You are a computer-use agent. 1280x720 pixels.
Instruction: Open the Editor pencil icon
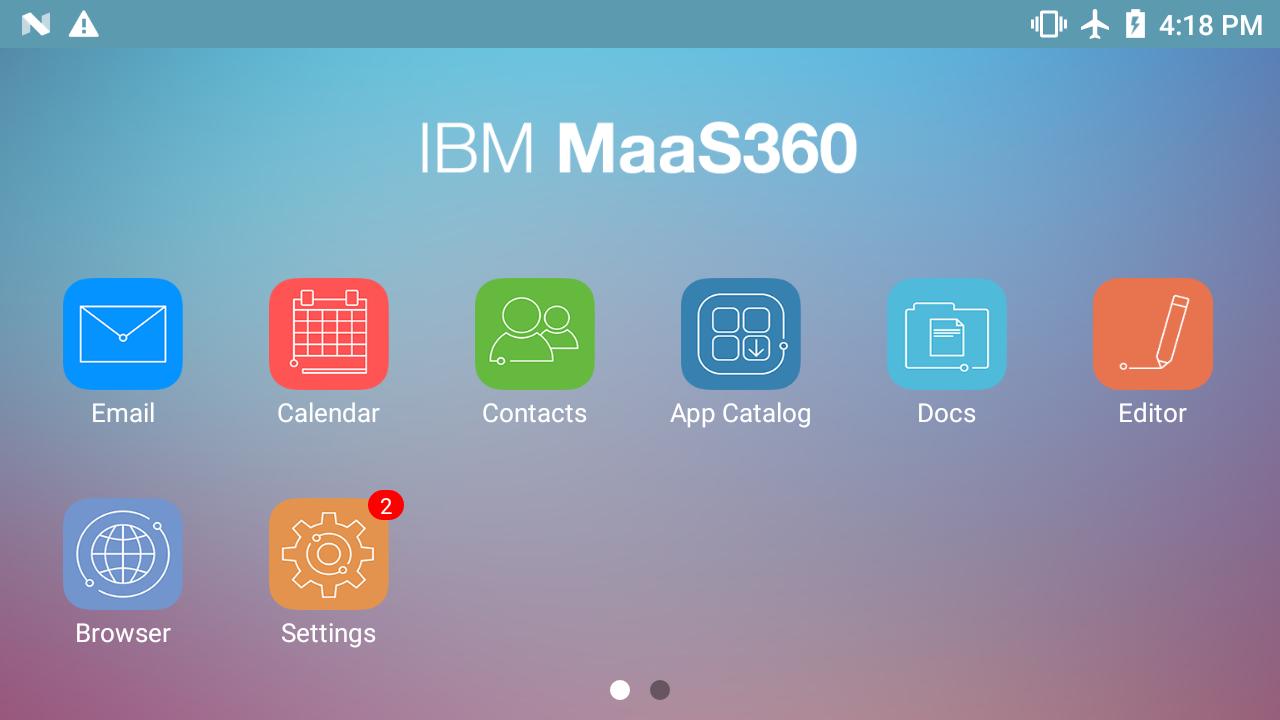pyautogui.click(x=1153, y=334)
